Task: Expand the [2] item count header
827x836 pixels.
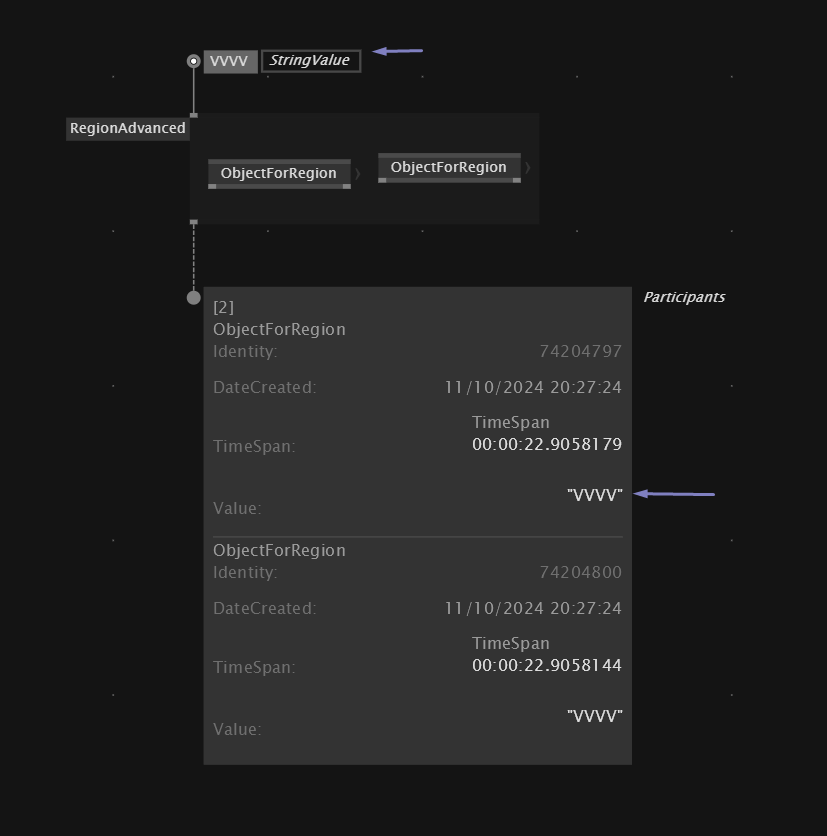Action: coord(223,308)
